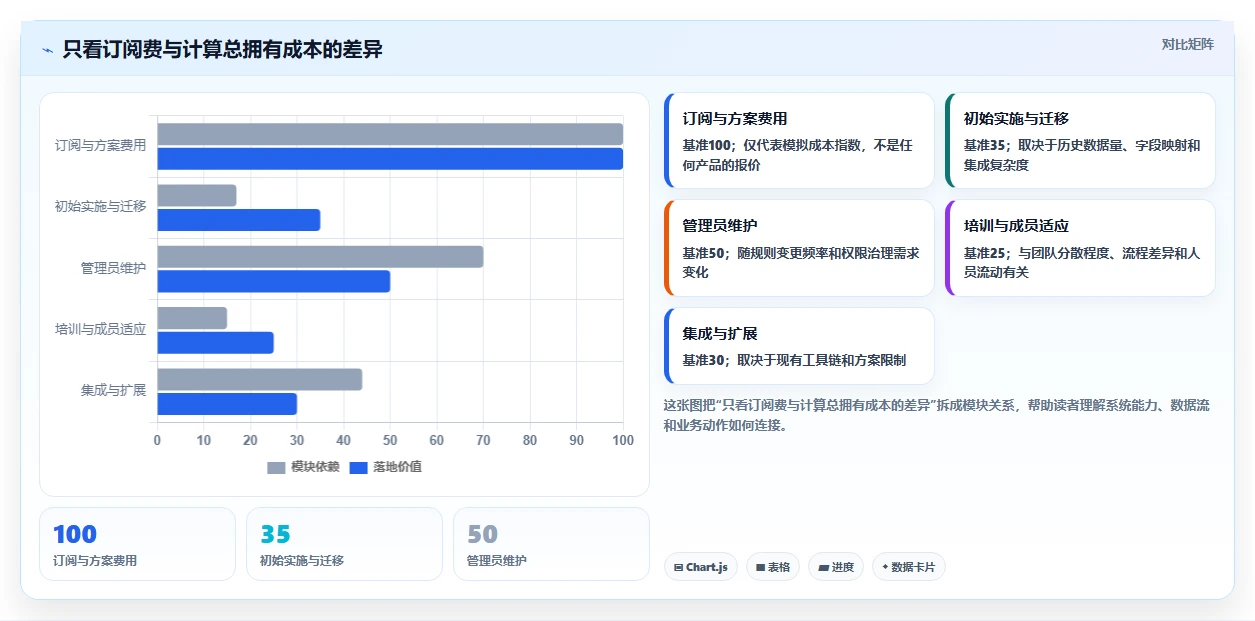
Task: Open the 初始实施与迁移 description card
Action: point(1080,141)
